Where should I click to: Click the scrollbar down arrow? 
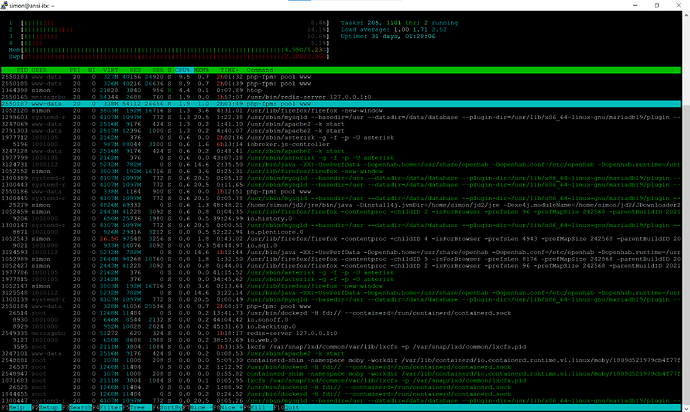point(686,408)
